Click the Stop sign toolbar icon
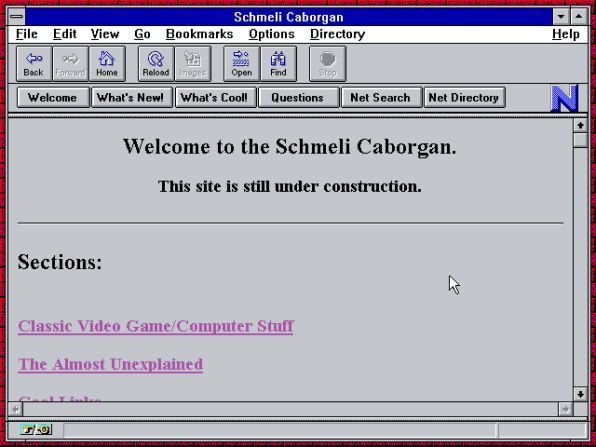The height and width of the screenshot is (447, 596). pos(328,64)
